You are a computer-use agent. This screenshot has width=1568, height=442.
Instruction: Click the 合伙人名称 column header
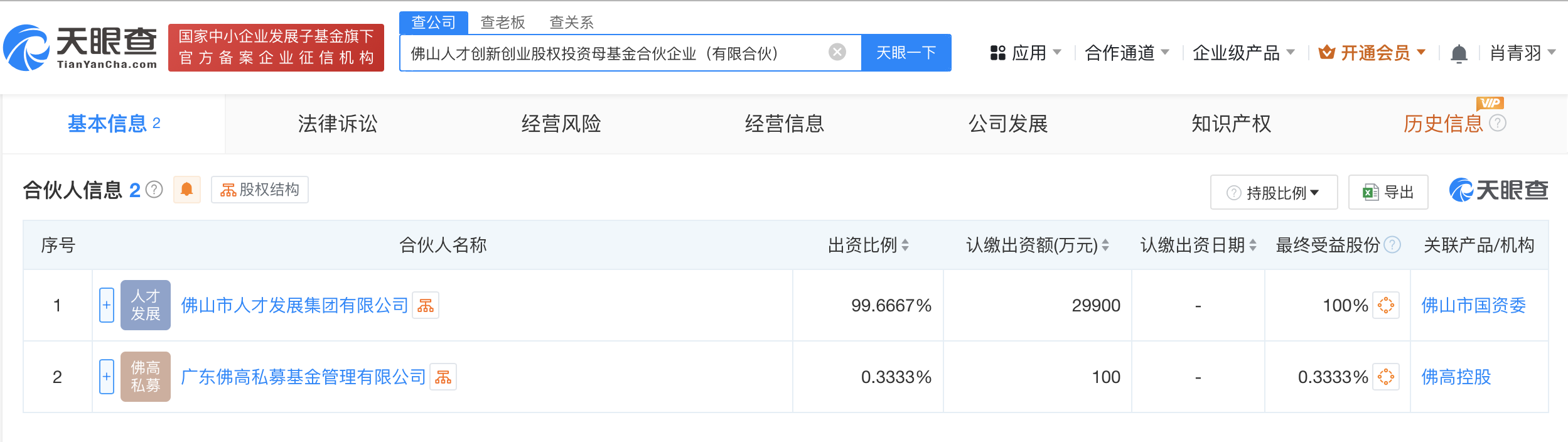(443, 245)
